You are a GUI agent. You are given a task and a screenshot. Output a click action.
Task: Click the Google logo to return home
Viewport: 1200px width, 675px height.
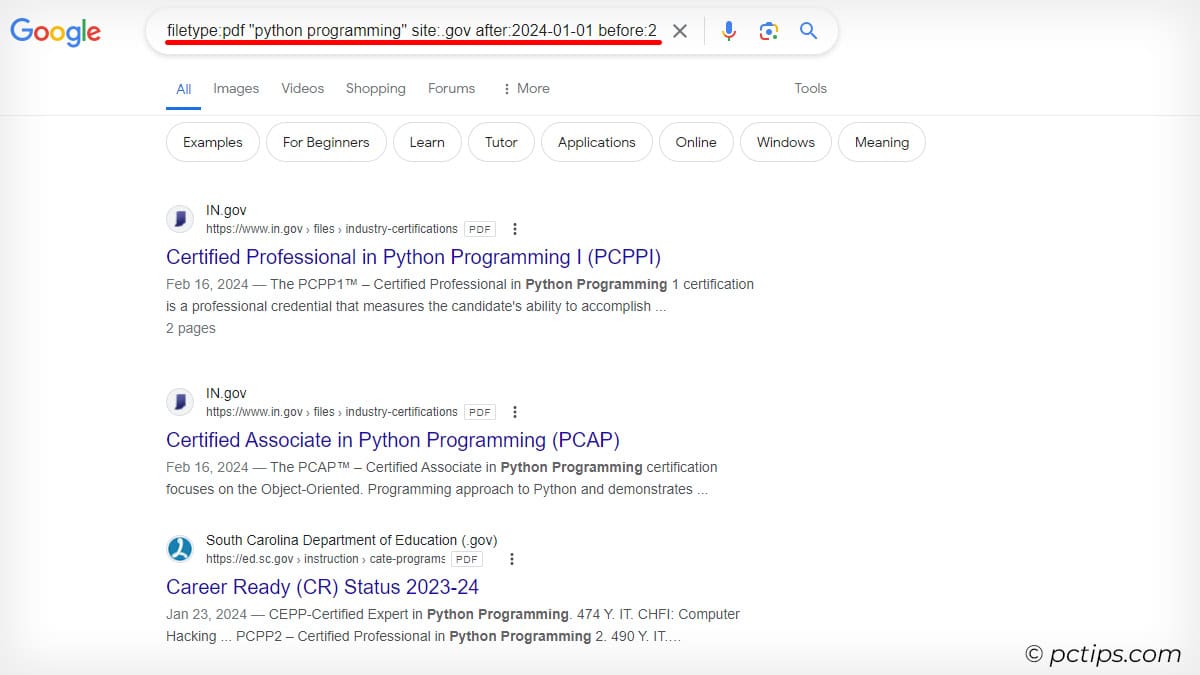[x=55, y=32]
